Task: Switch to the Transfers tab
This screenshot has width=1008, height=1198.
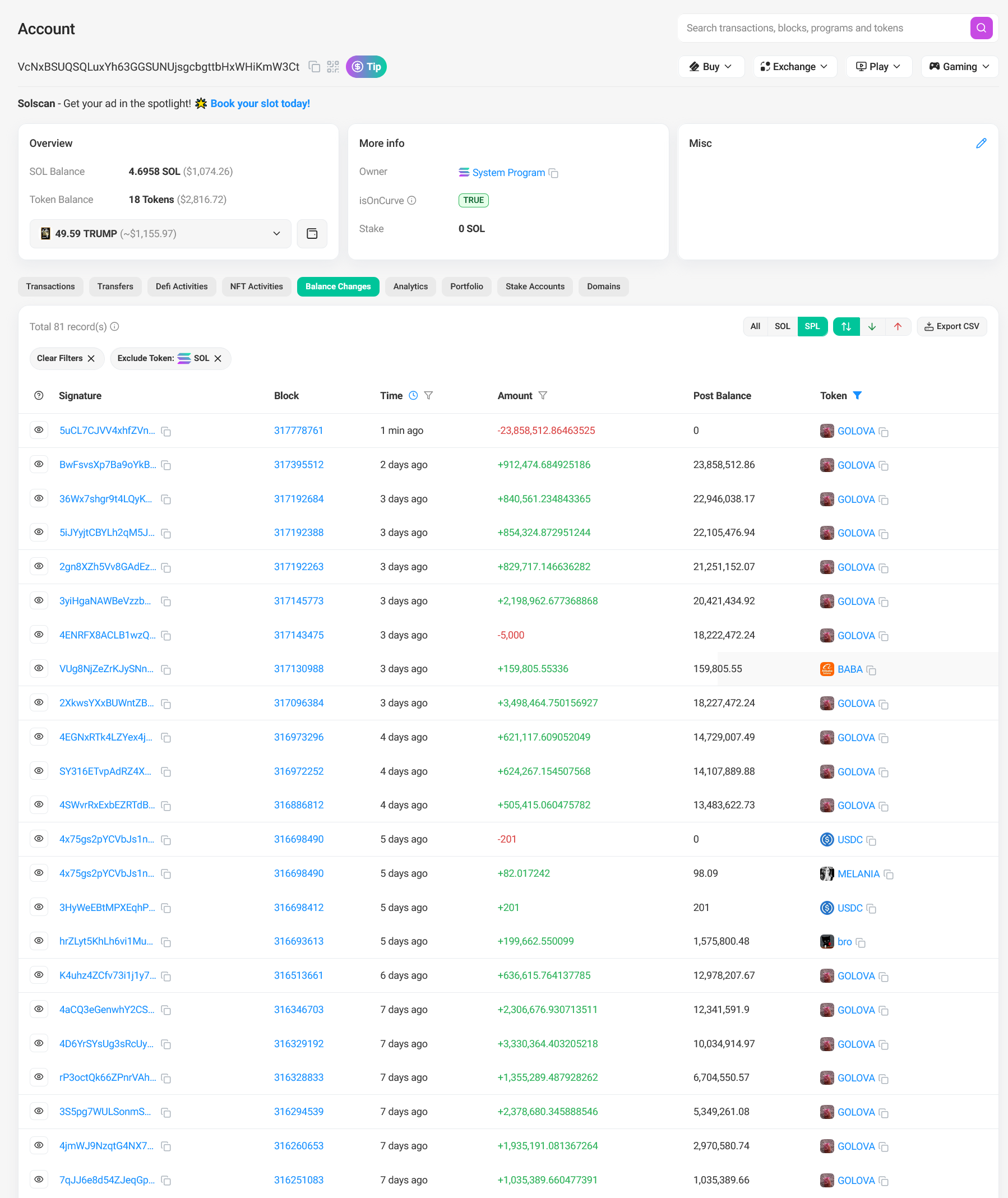Action: pyautogui.click(x=115, y=287)
